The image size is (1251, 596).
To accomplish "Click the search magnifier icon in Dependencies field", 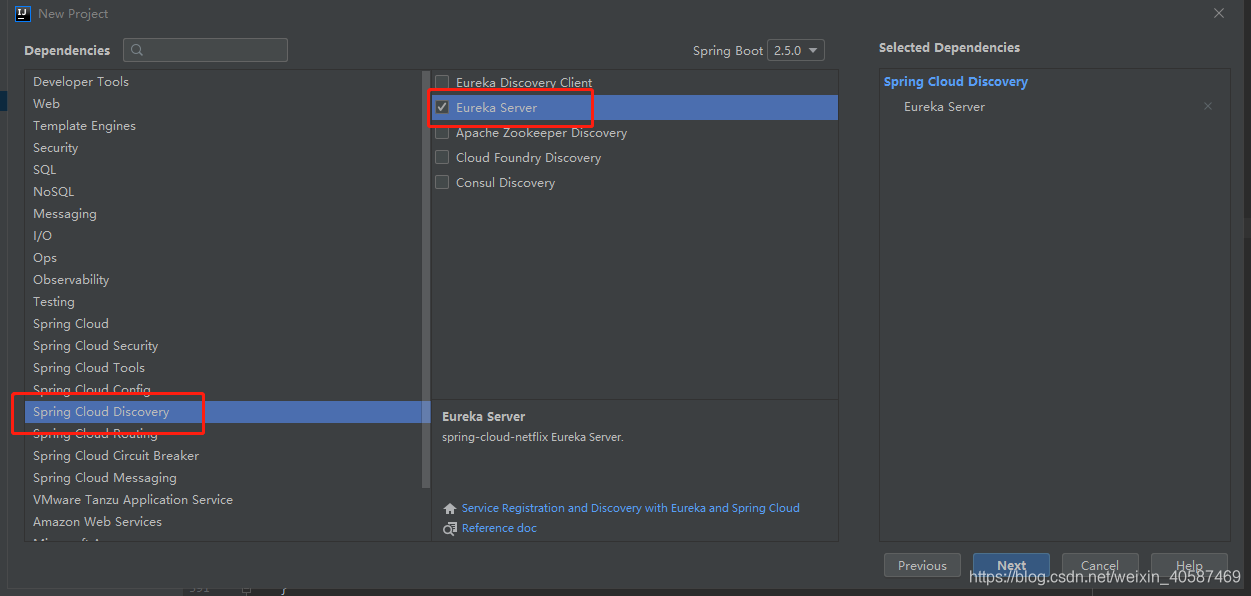I will pyautogui.click(x=137, y=50).
